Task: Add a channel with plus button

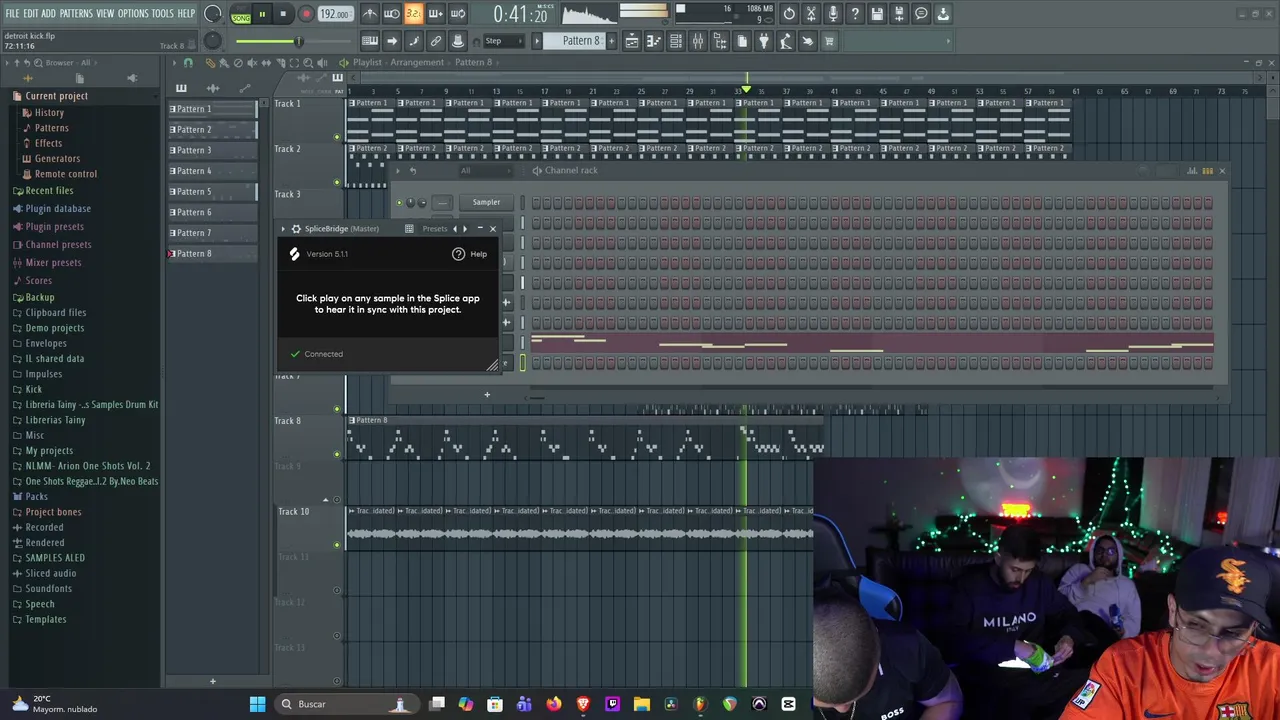Action: (x=487, y=394)
